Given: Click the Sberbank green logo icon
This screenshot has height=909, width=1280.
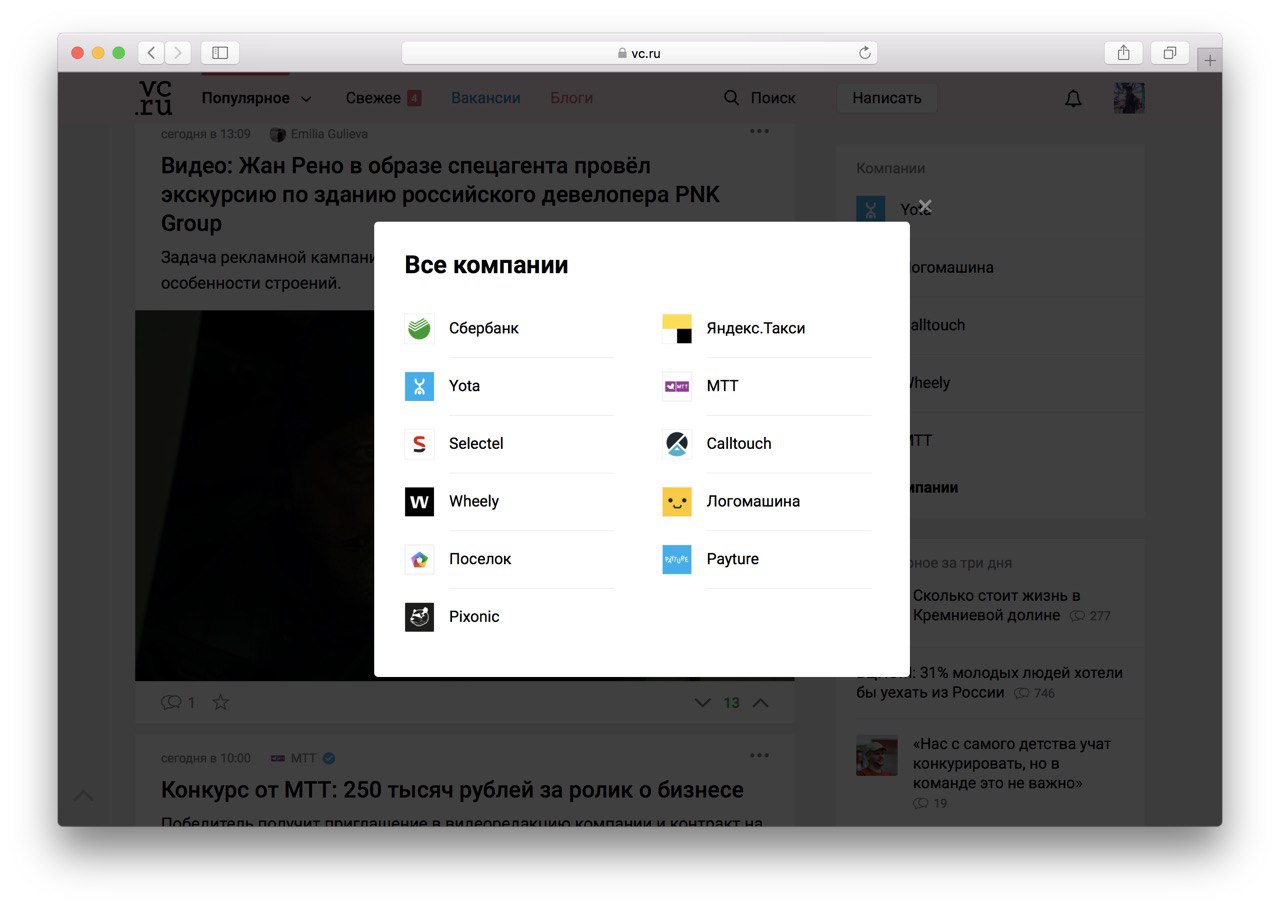Looking at the screenshot, I should pyautogui.click(x=419, y=328).
